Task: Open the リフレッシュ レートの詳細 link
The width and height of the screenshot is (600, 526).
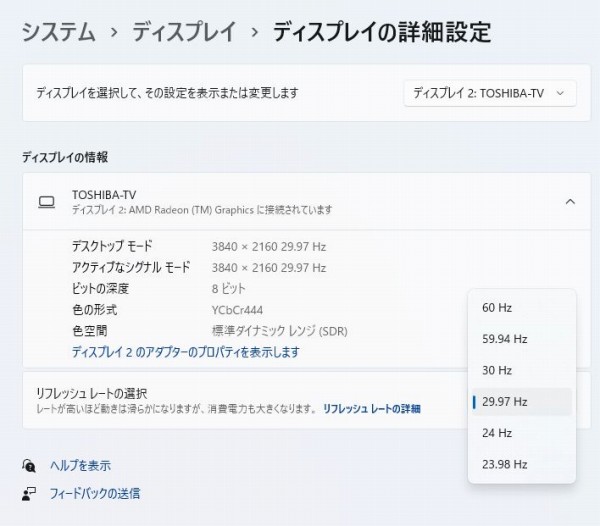Action: (371, 409)
